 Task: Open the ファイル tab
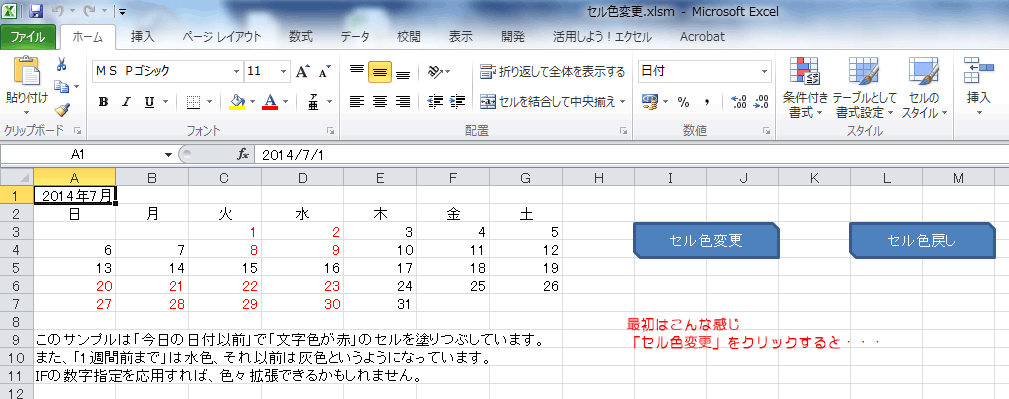pos(28,37)
